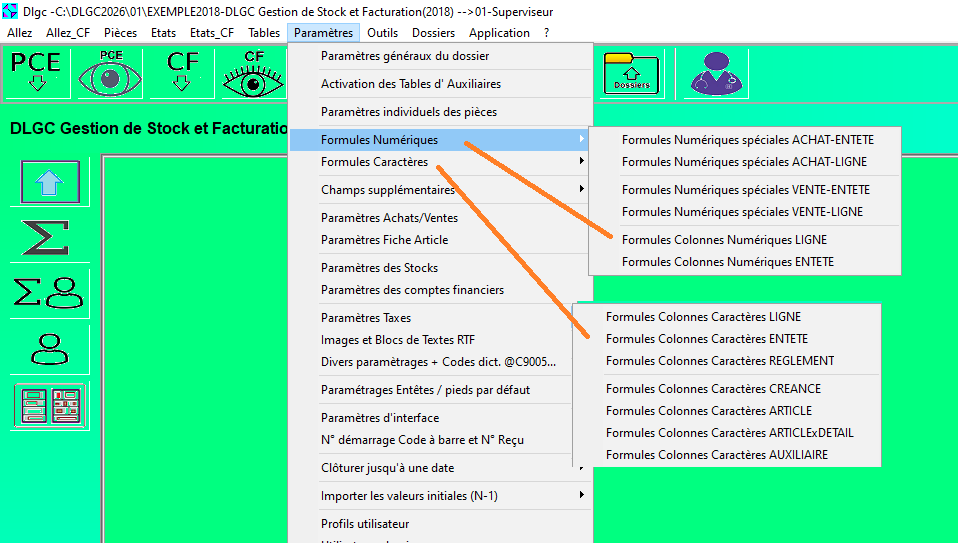Open the Etats_CF menu
This screenshot has height=543, width=958.
[212, 33]
